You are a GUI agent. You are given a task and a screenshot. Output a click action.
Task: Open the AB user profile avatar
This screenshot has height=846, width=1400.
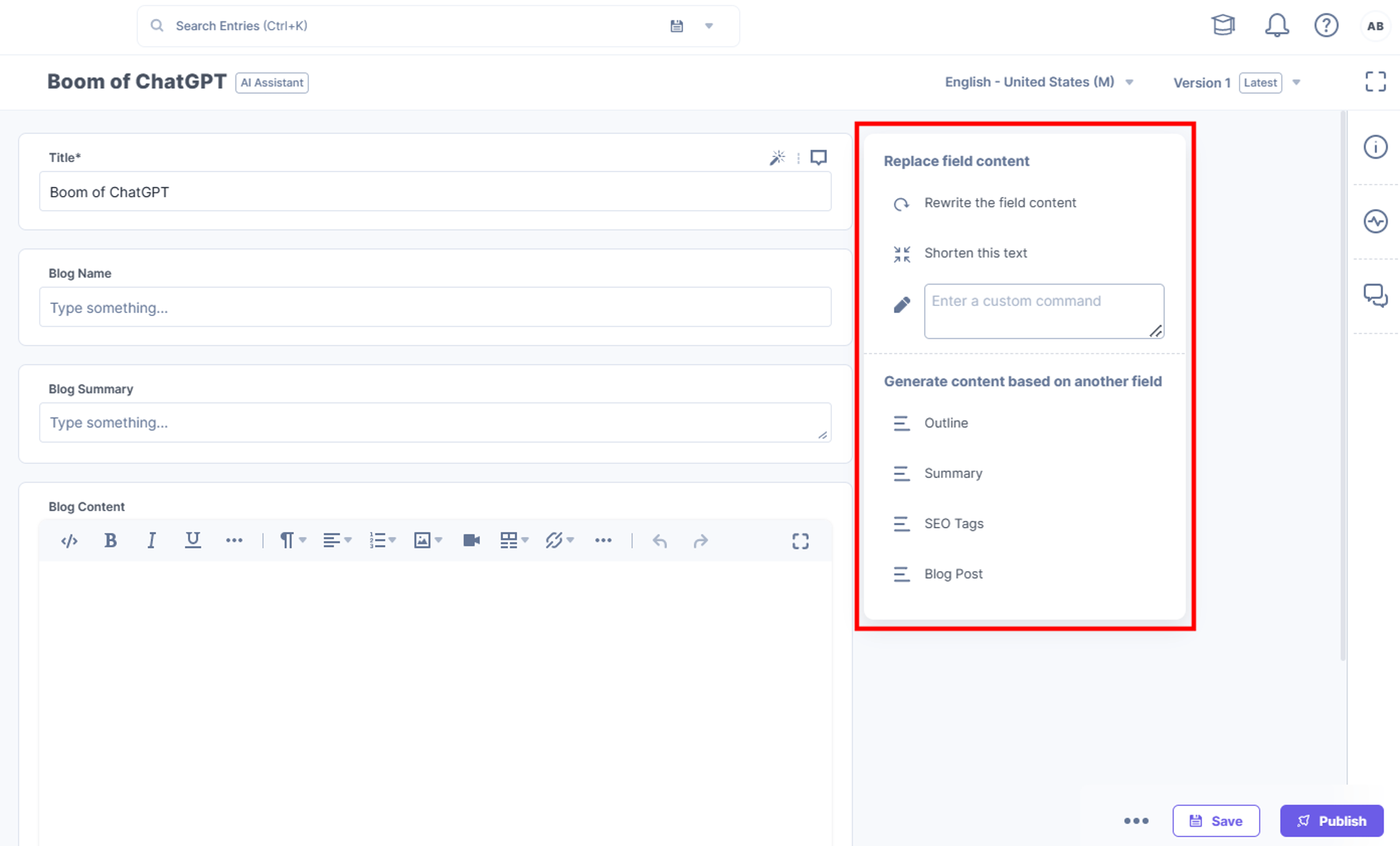pyautogui.click(x=1375, y=26)
